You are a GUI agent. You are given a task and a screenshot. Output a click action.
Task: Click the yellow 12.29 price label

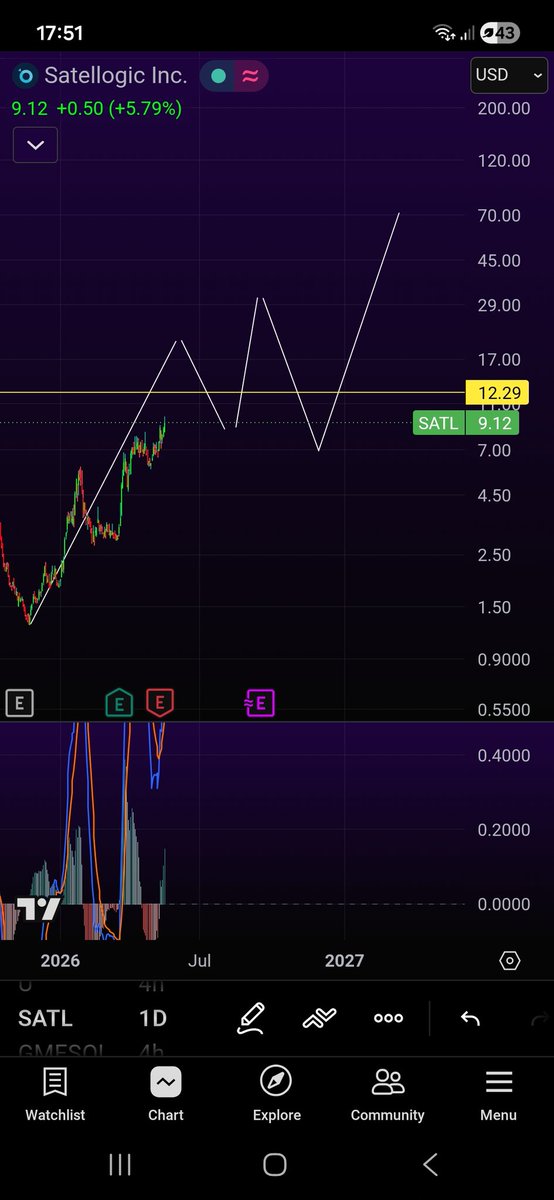click(x=497, y=393)
